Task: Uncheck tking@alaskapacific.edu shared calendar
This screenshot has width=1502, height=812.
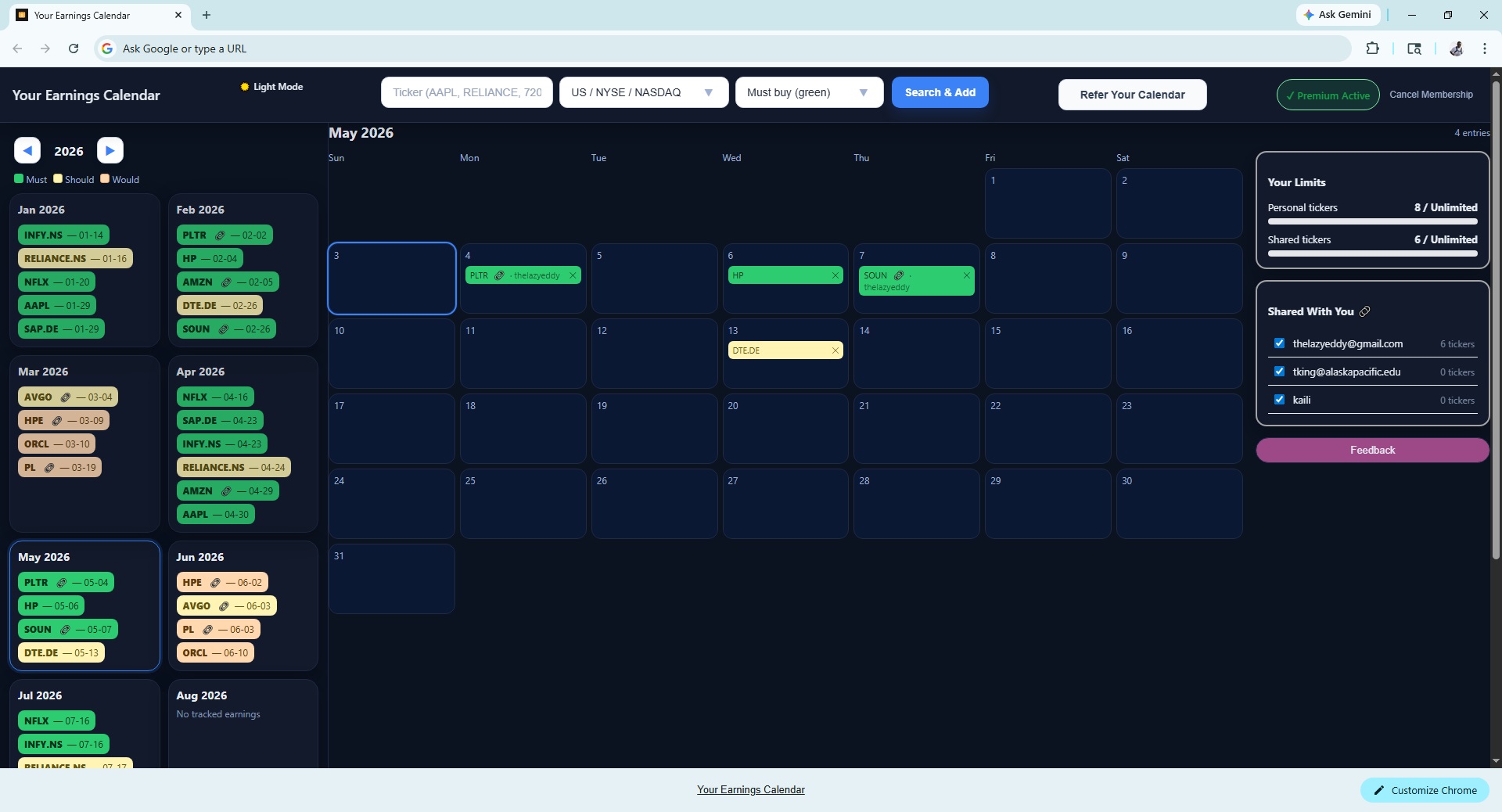Action: 1280,372
